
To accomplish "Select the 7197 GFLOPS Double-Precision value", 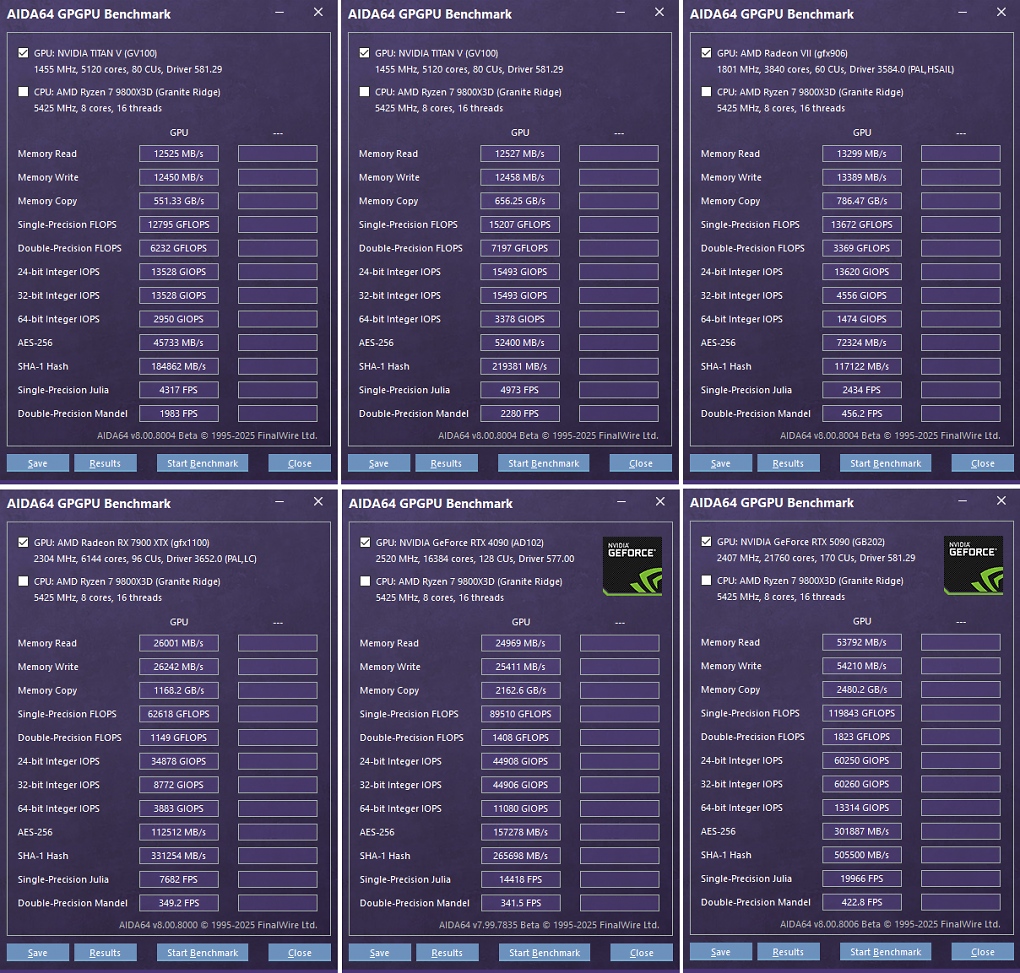I will coord(520,248).
